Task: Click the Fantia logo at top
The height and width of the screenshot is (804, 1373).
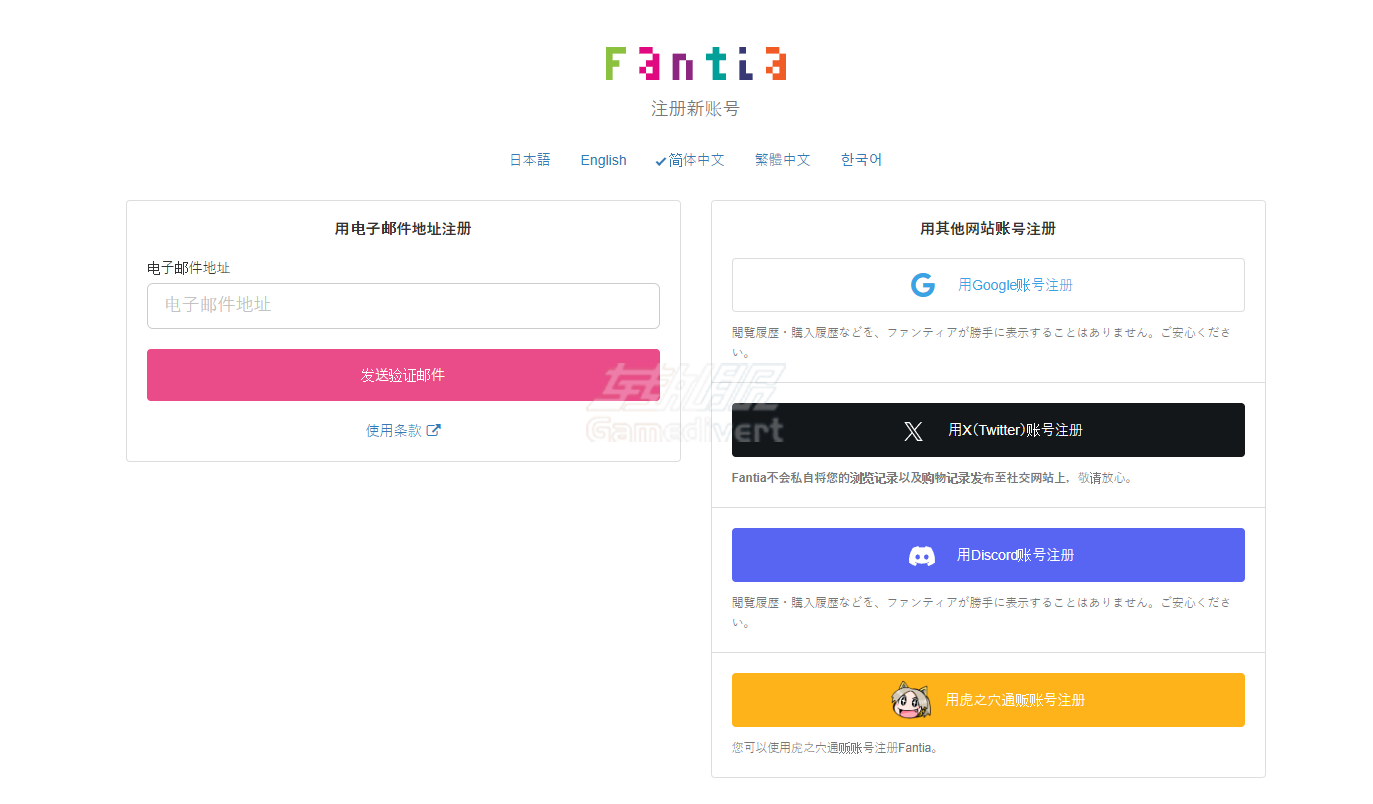Action: (695, 63)
